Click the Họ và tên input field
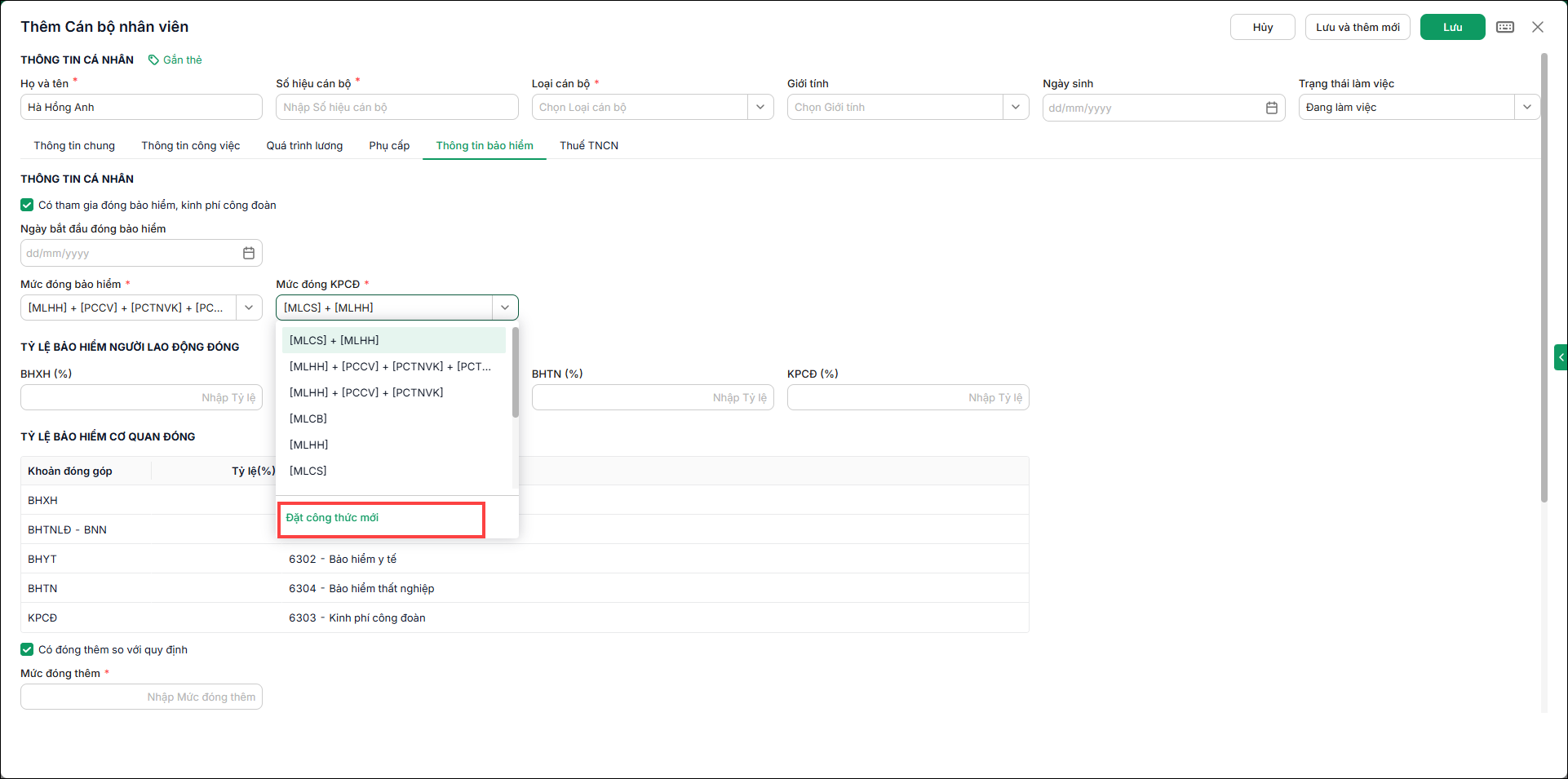The height and width of the screenshot is (779, 1568). pos(141,107)
